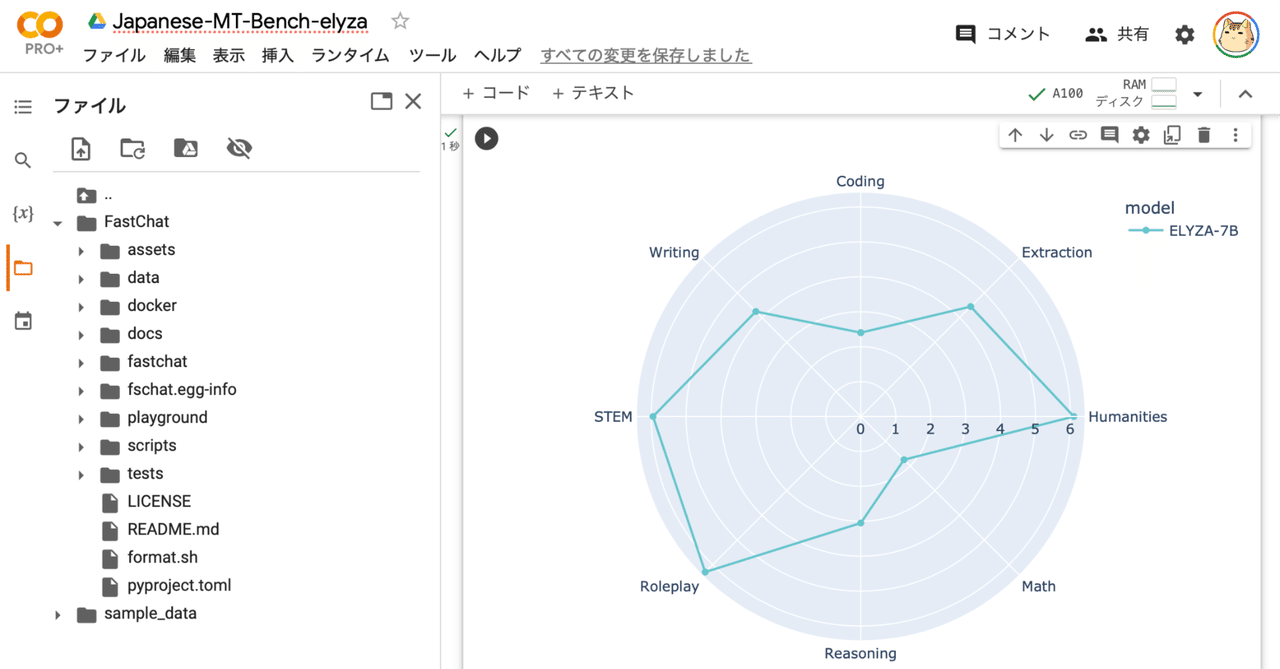1280x669 pixels.
Task: Refresh the file browser
Action: coord(132,148)
